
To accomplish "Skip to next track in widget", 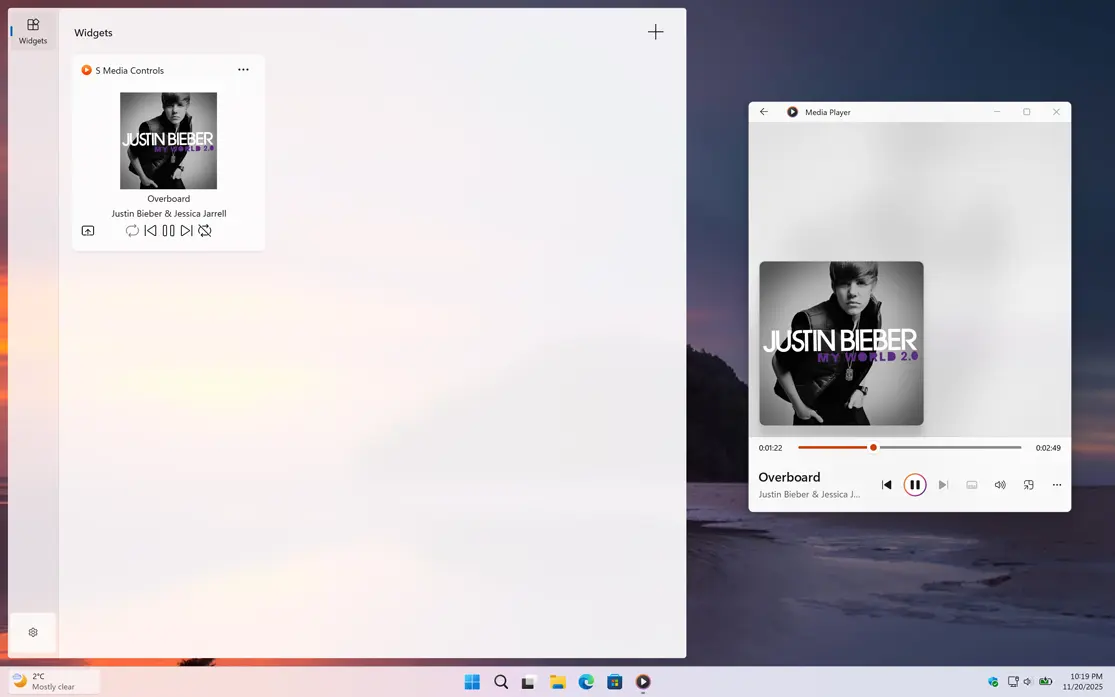I will click(186, 231).
